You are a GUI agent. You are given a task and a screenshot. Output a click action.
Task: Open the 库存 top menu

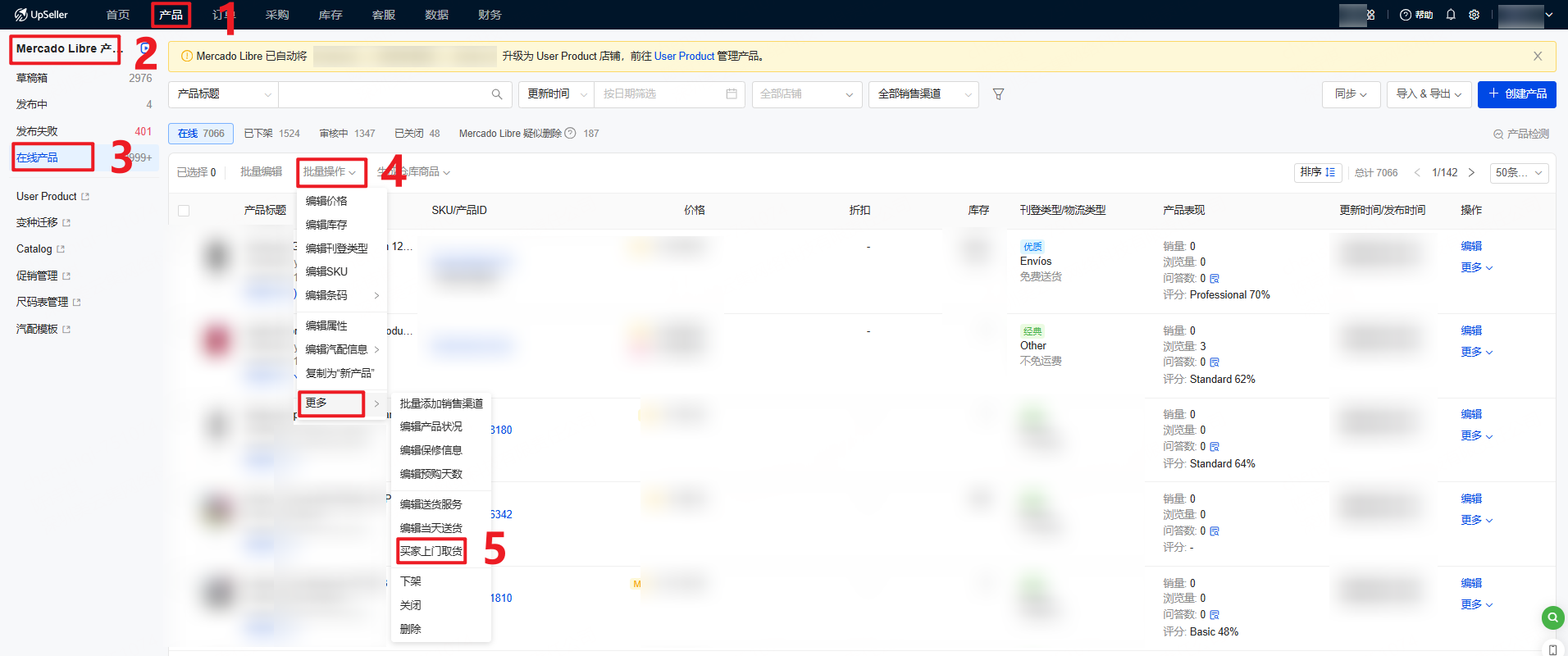330,15
